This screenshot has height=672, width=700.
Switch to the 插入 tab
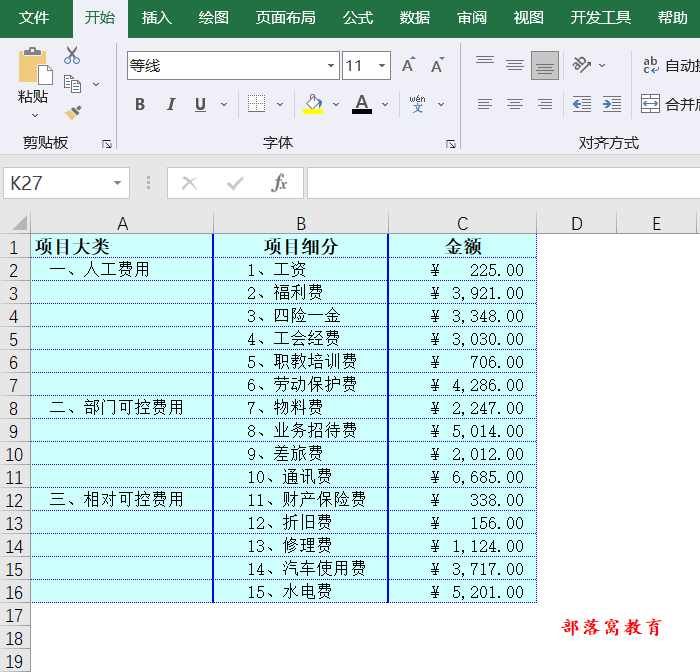pos(156,18)
